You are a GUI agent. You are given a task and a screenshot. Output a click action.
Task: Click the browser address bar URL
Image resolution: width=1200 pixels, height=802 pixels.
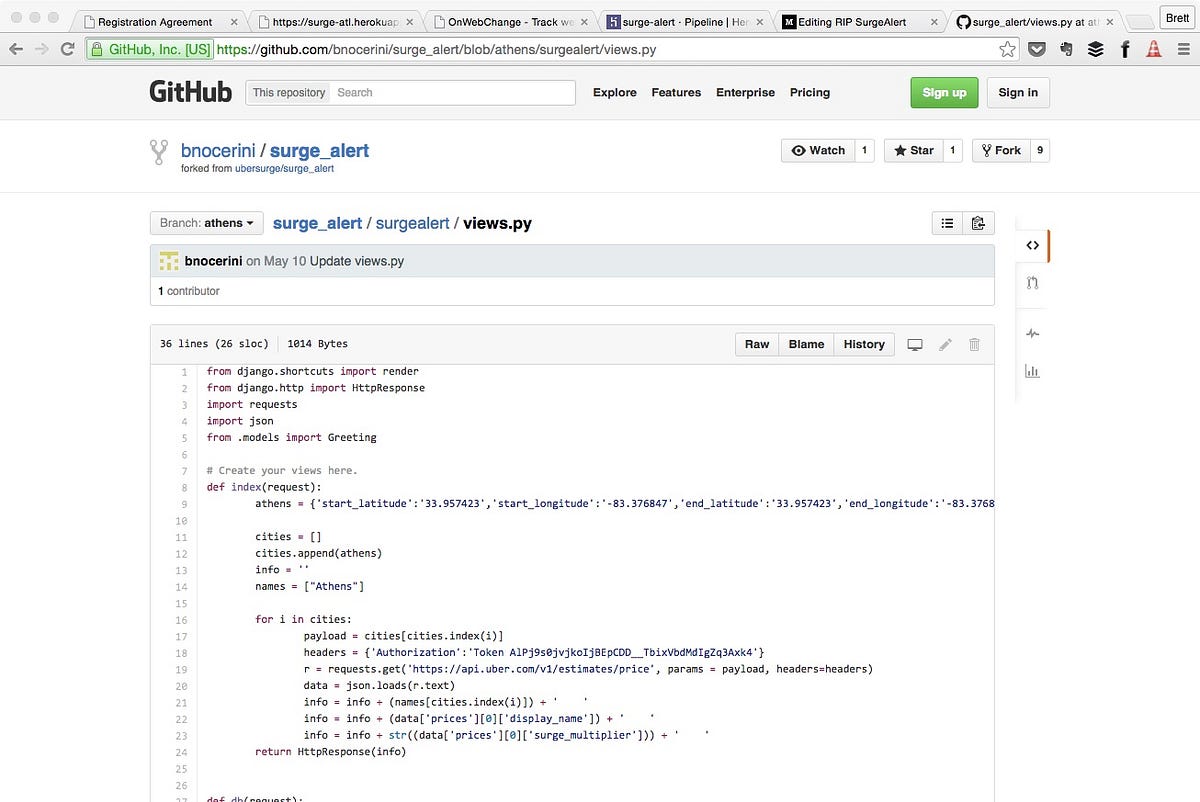click(x=436, y=49)
